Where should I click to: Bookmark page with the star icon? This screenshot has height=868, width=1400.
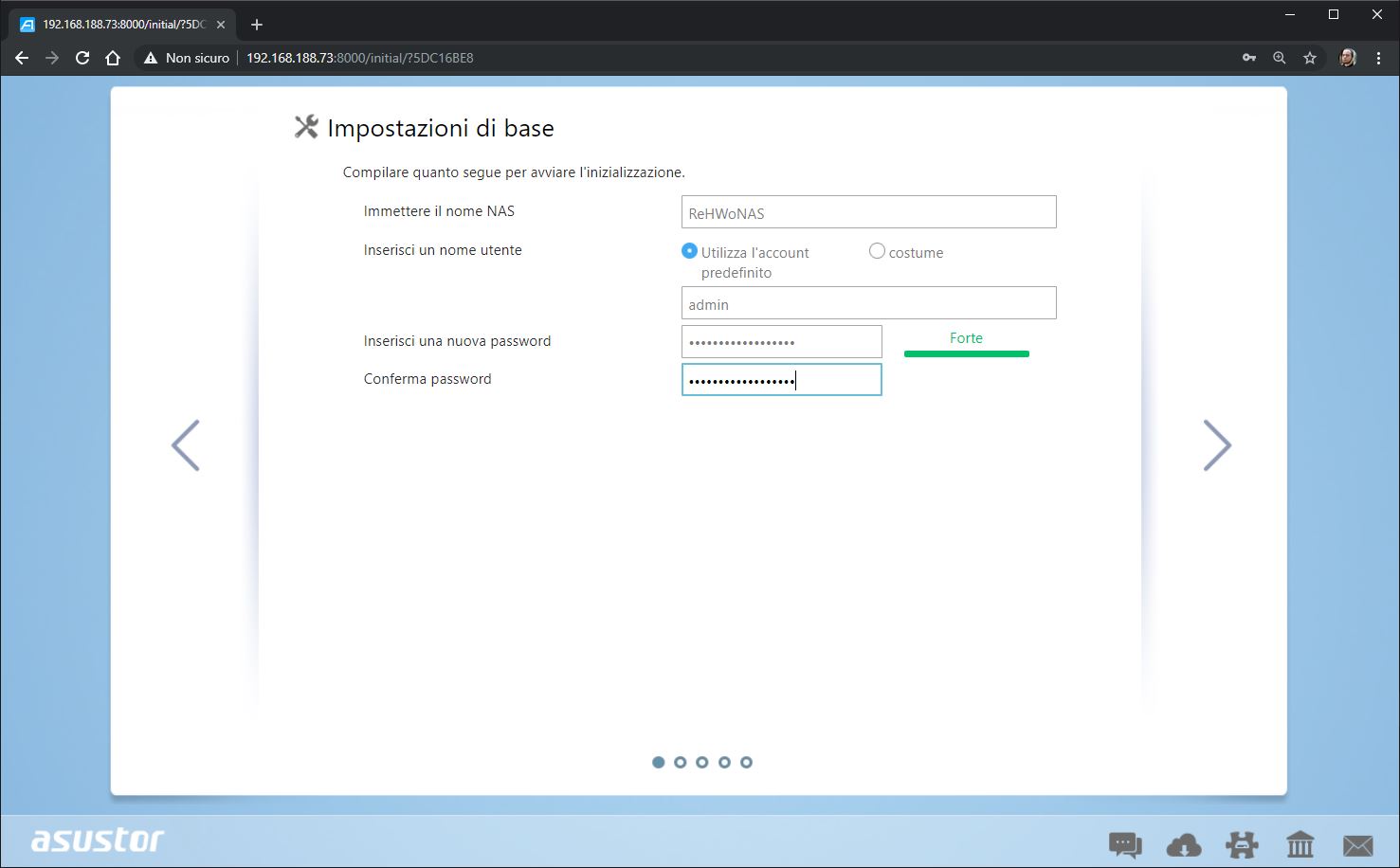(x=1310, y=58)
